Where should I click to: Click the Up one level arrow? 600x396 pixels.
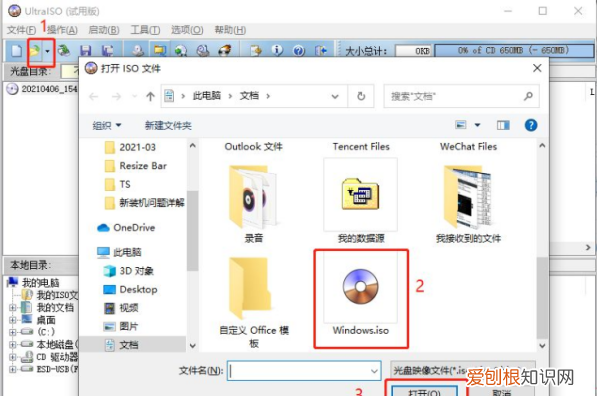150,96
